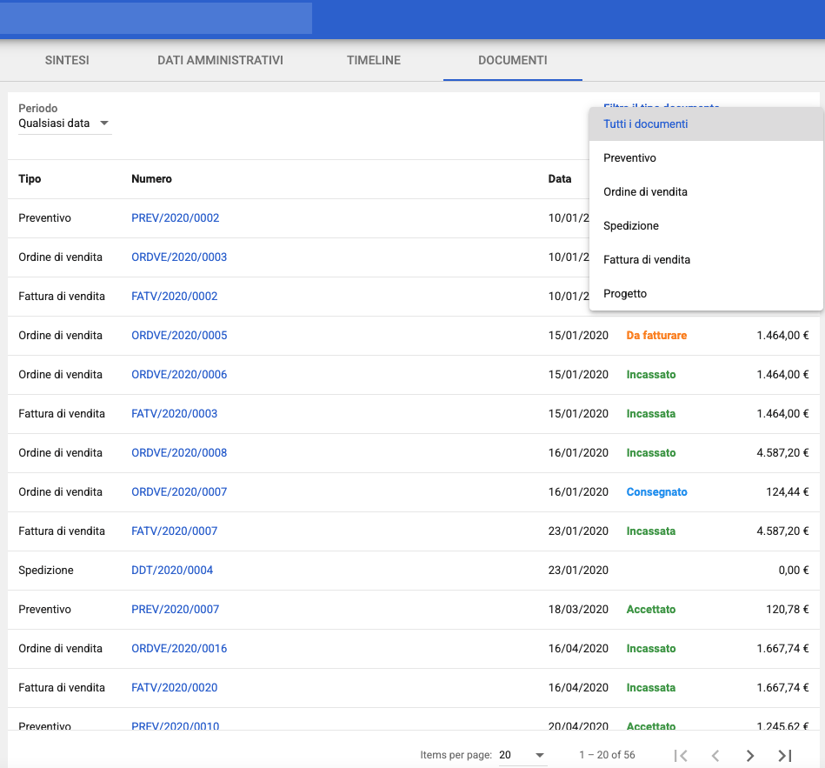This screenshot has width=825, height=768.
Task: Open the Periodo date dropdown
Action: pyautogui.click(x=64, y=124)
